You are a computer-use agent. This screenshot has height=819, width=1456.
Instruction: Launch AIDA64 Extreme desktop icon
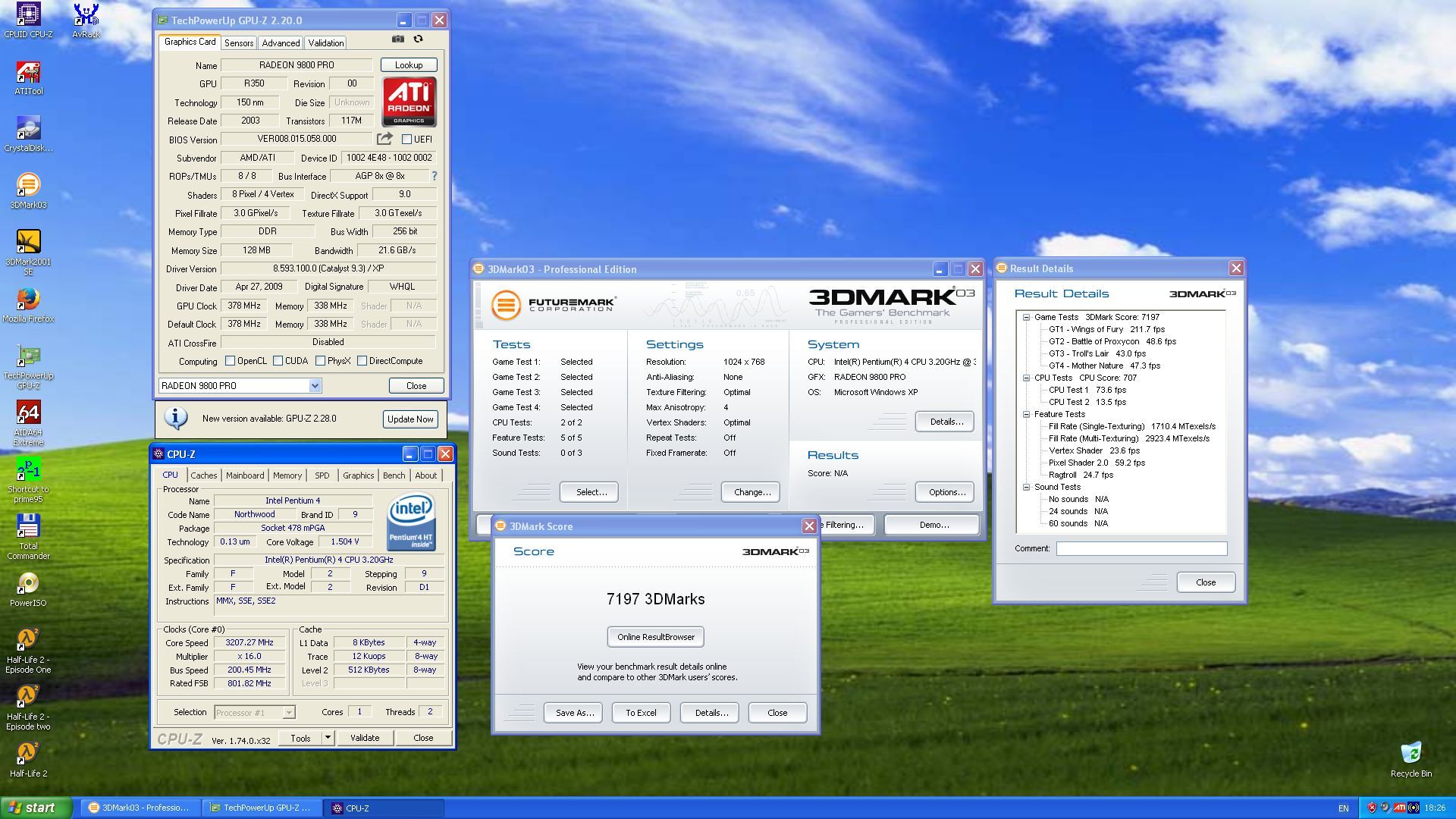point(28,423)
